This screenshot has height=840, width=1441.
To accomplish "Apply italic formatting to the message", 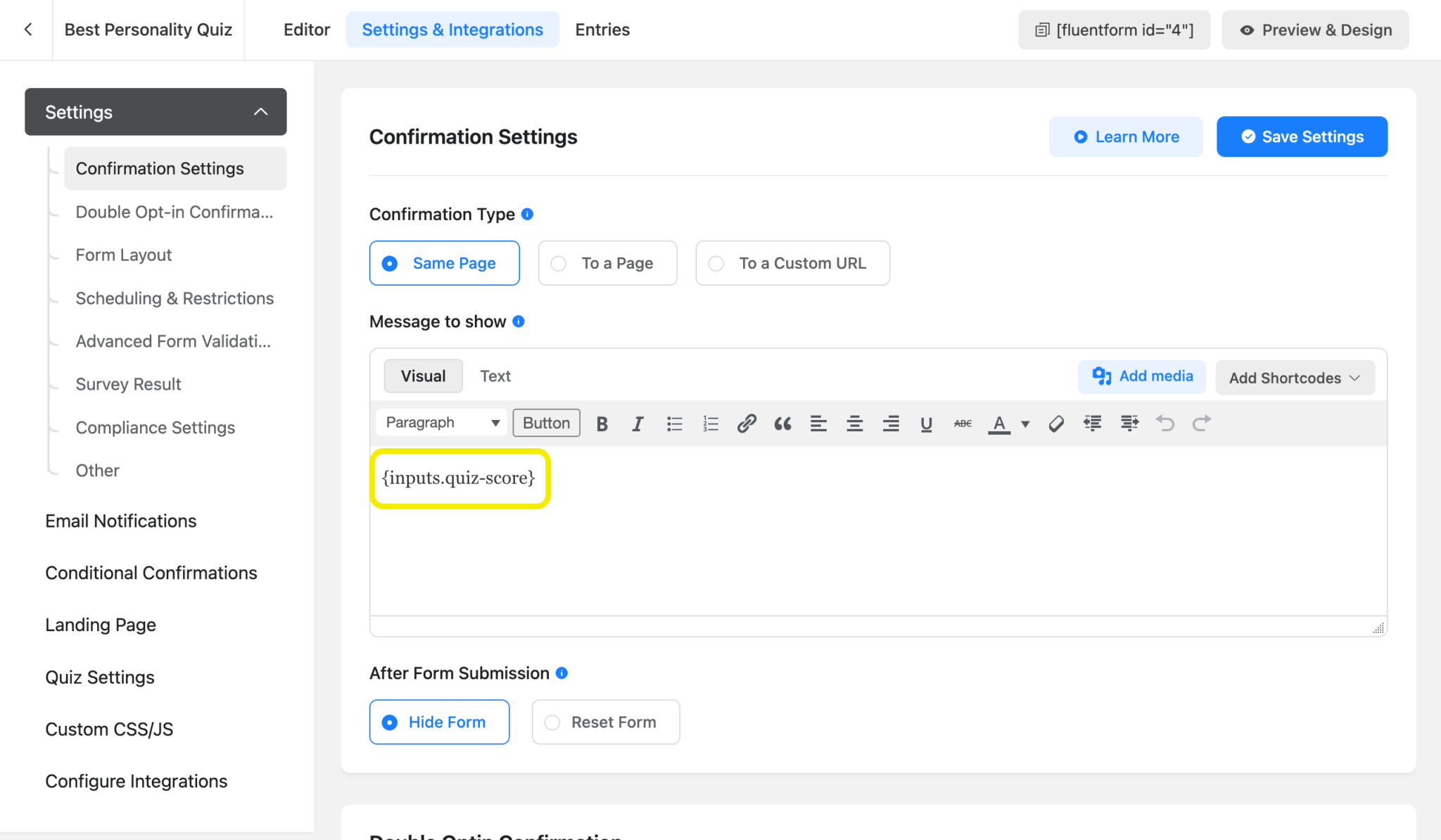I will click(637, 423).
